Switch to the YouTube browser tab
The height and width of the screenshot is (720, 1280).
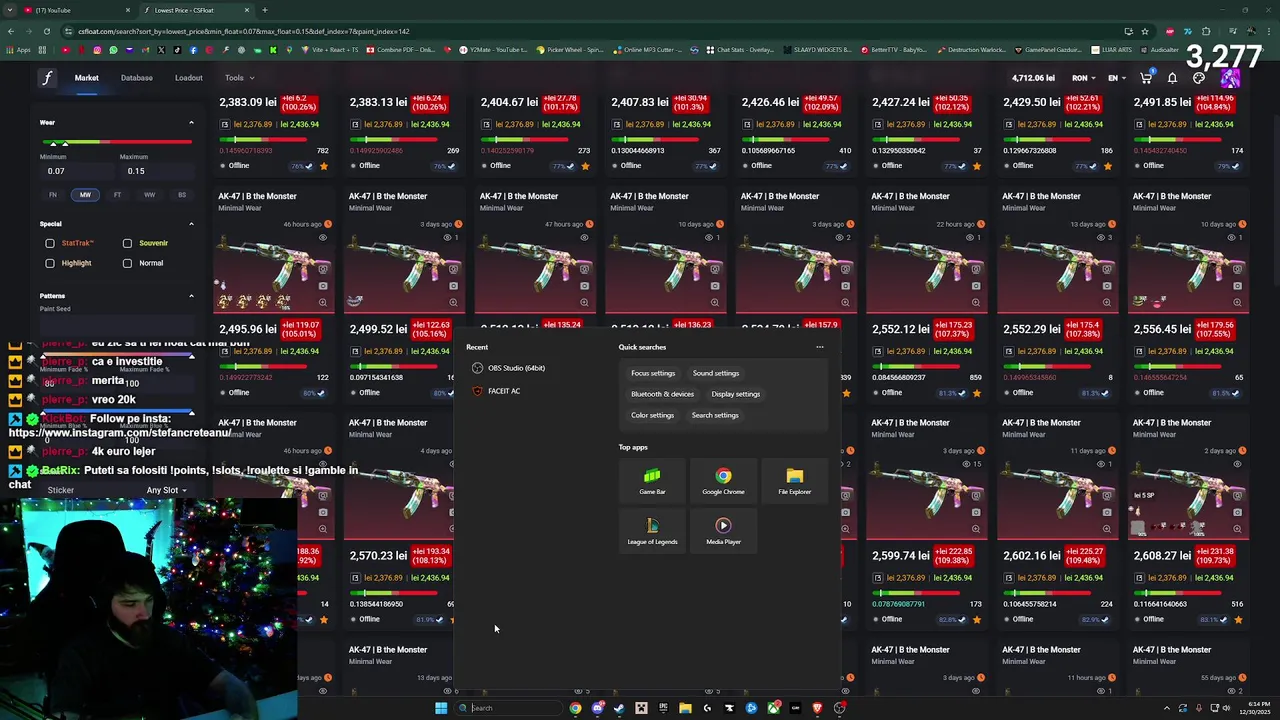coord(75,10)
